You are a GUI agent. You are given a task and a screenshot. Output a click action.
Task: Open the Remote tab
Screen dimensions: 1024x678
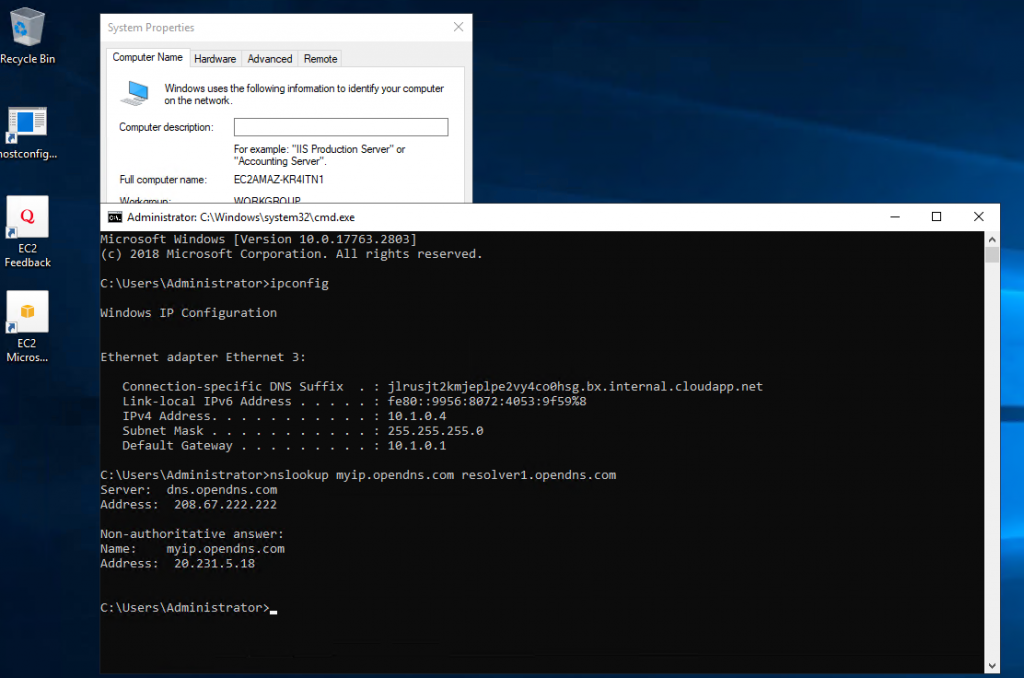tap(321, 59)
